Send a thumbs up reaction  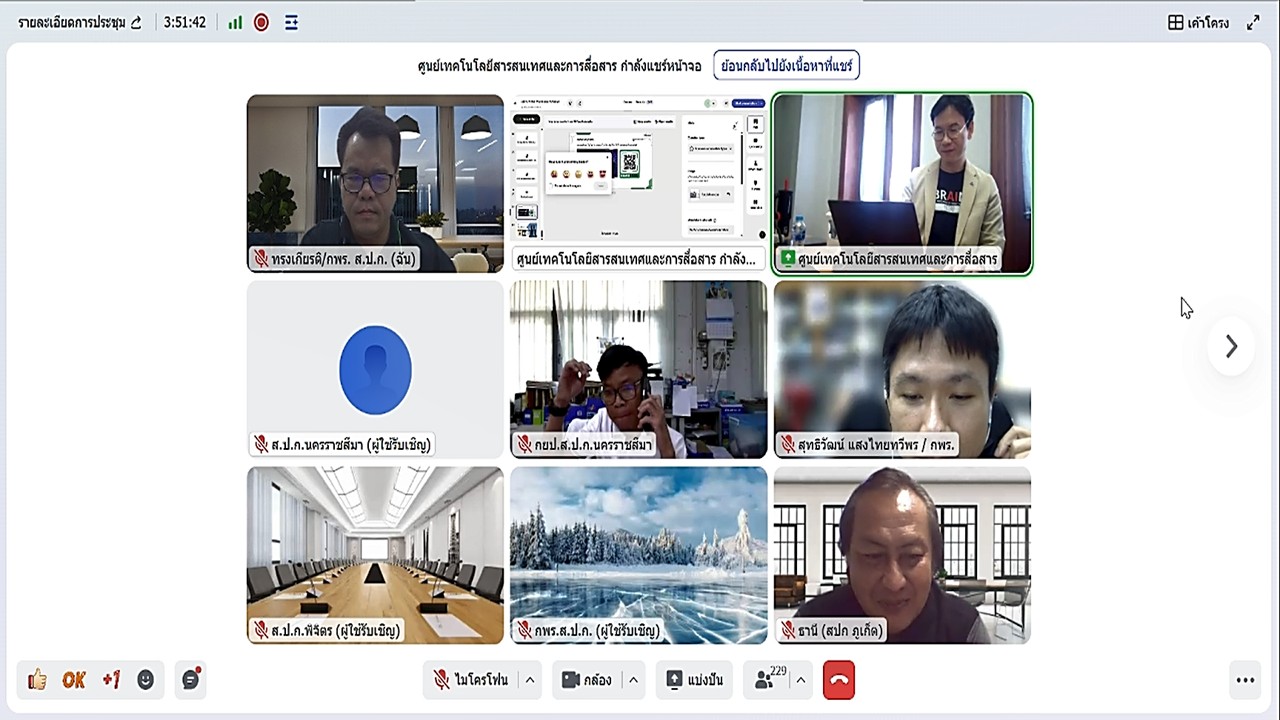tap(37, 680)
